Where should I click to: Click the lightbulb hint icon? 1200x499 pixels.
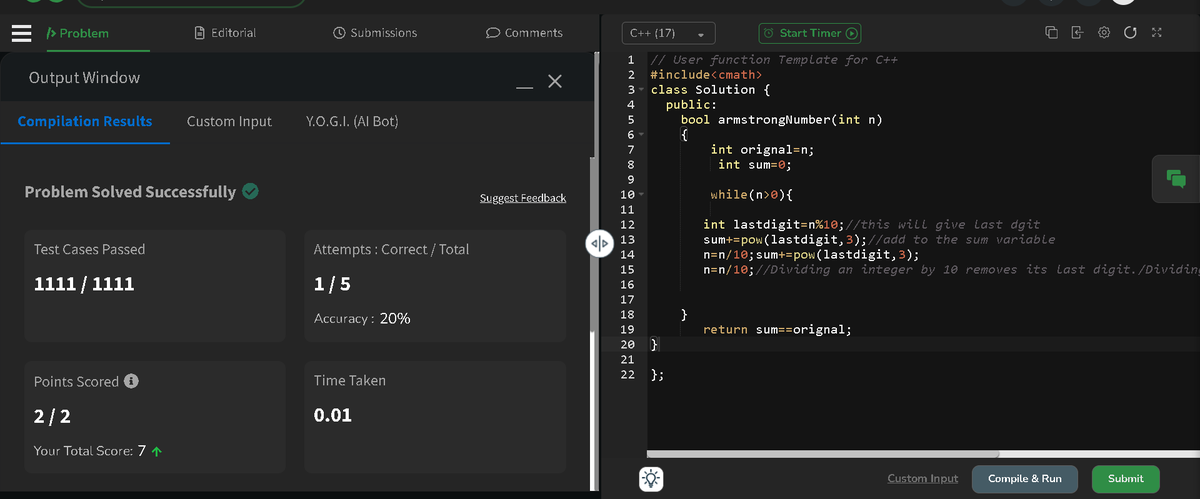coord(651,478)
